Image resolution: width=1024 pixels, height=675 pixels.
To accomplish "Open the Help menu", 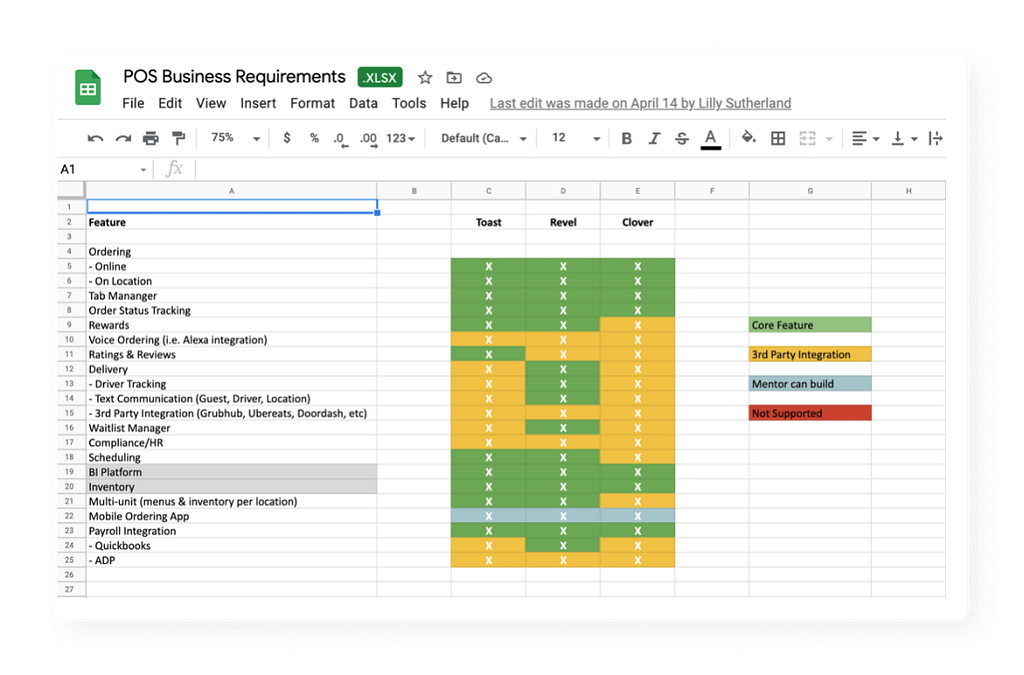I will pyautogui.click(x=455, y=103).
